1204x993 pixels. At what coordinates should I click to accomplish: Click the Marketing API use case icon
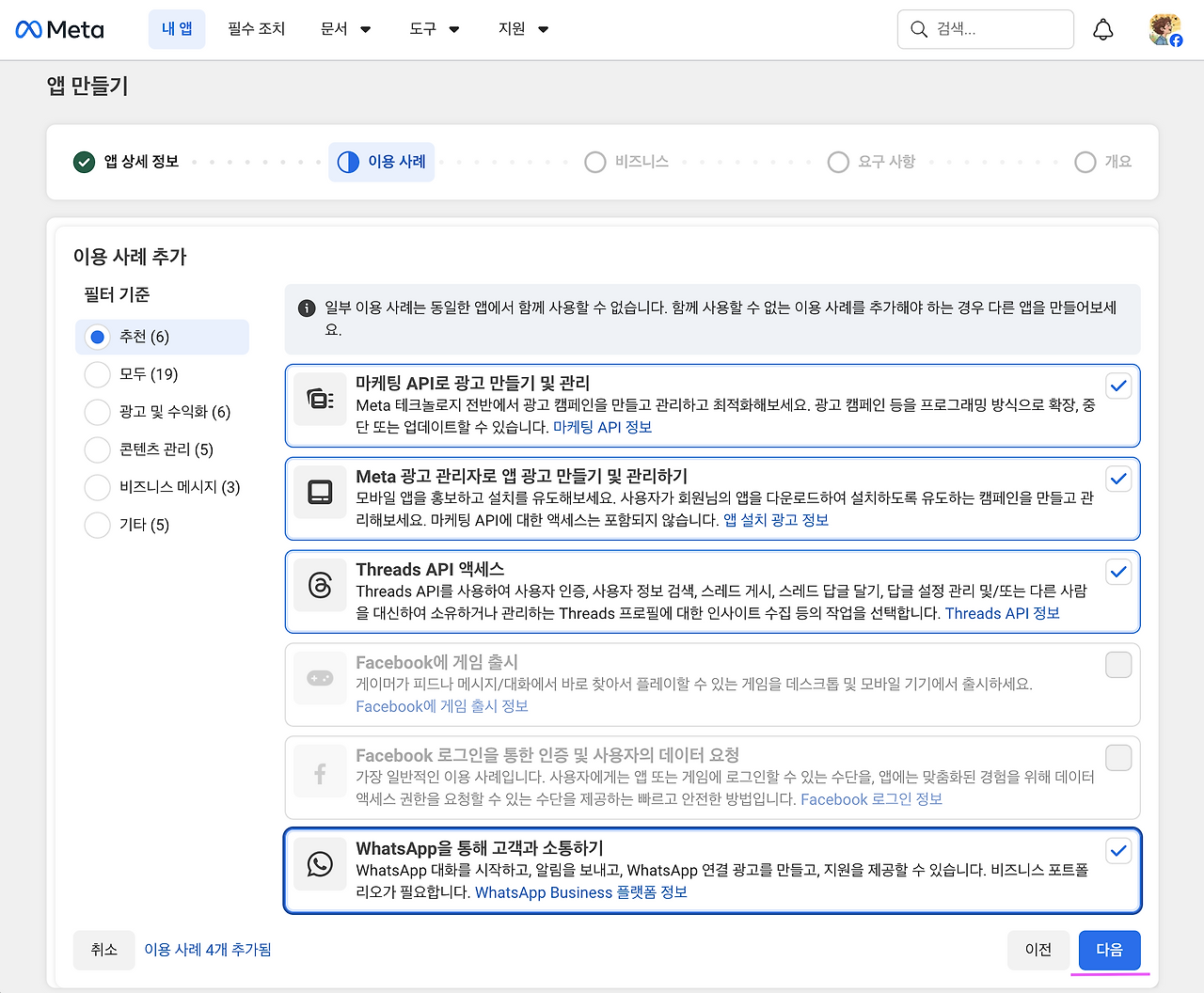[x=320, y=400]
